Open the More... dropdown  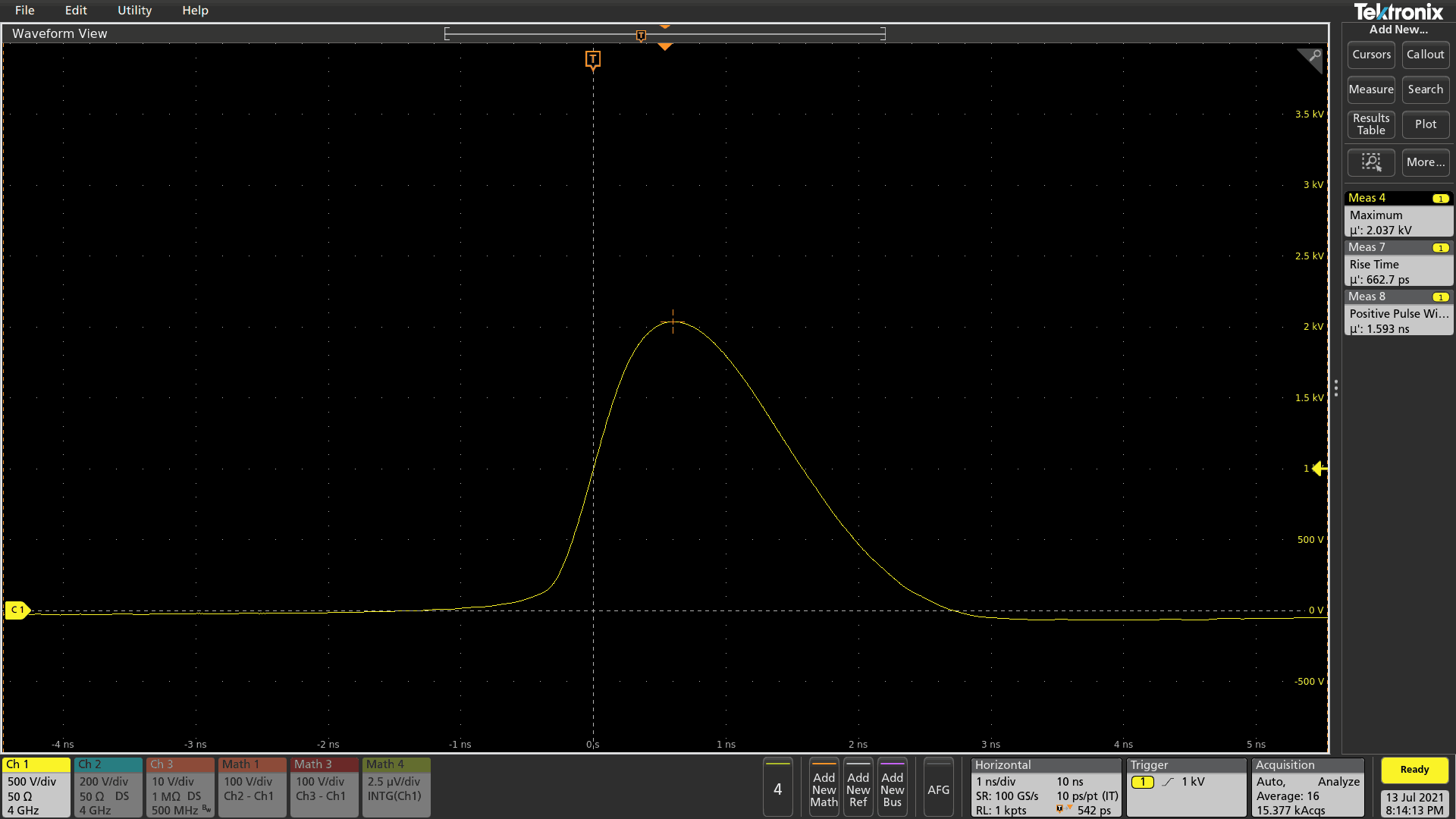coord(1425,162)
